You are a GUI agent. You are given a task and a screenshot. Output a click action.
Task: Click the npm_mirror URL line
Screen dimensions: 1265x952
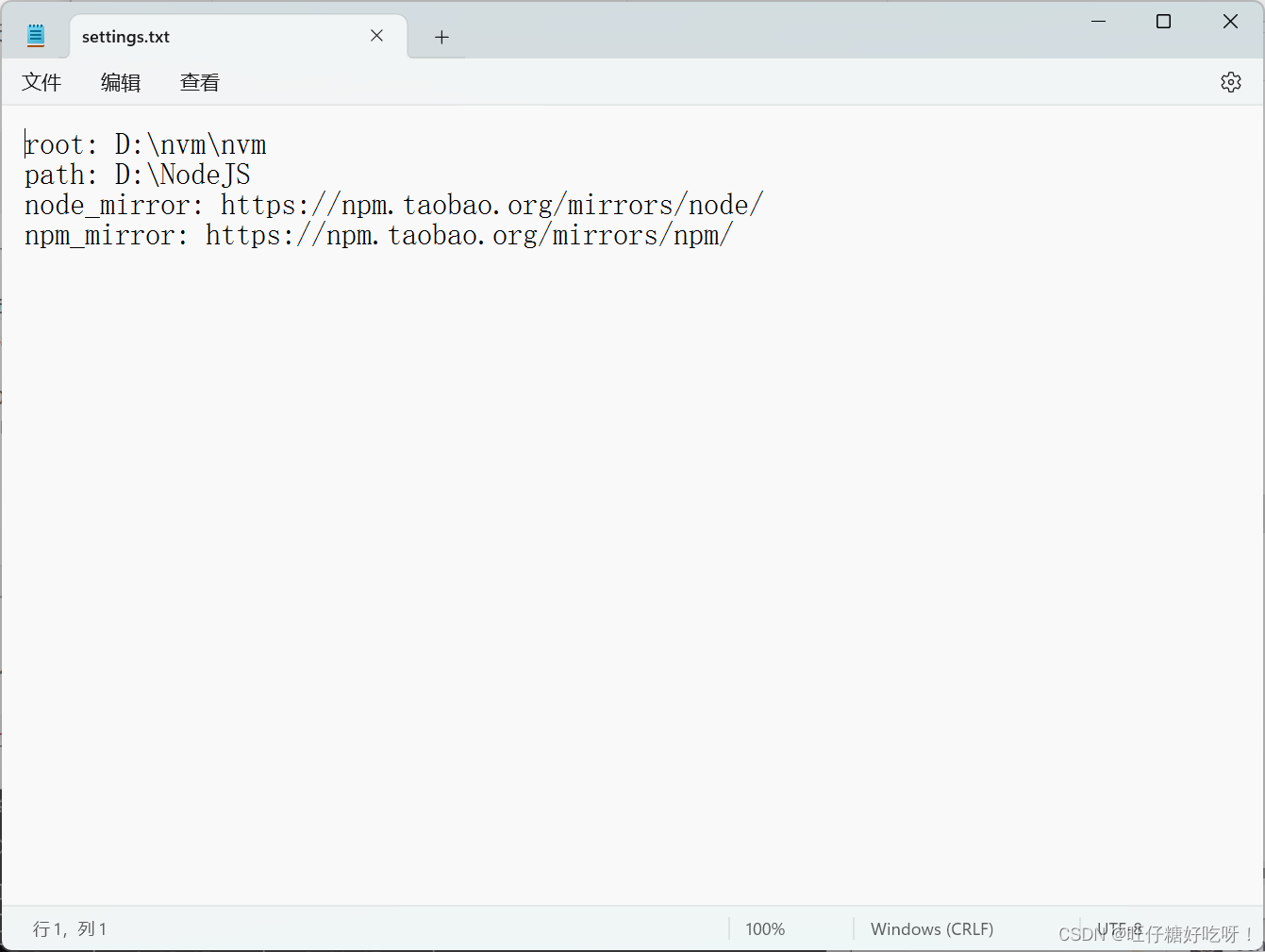(379, 235)
